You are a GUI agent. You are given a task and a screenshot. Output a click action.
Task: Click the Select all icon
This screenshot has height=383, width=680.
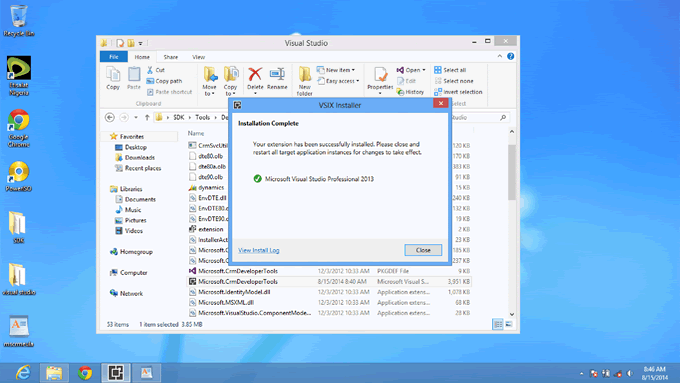tap(450, 70)
